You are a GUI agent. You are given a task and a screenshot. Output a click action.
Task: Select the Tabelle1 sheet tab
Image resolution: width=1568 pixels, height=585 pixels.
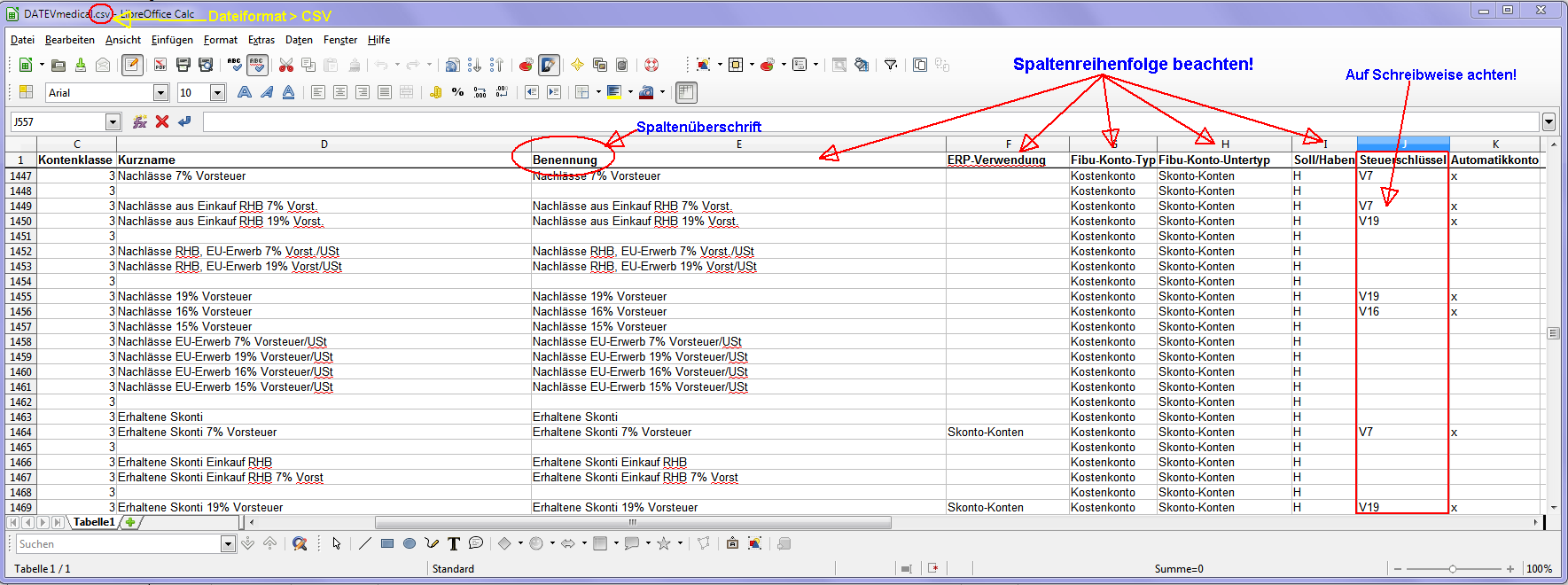[x=93, y=522]
